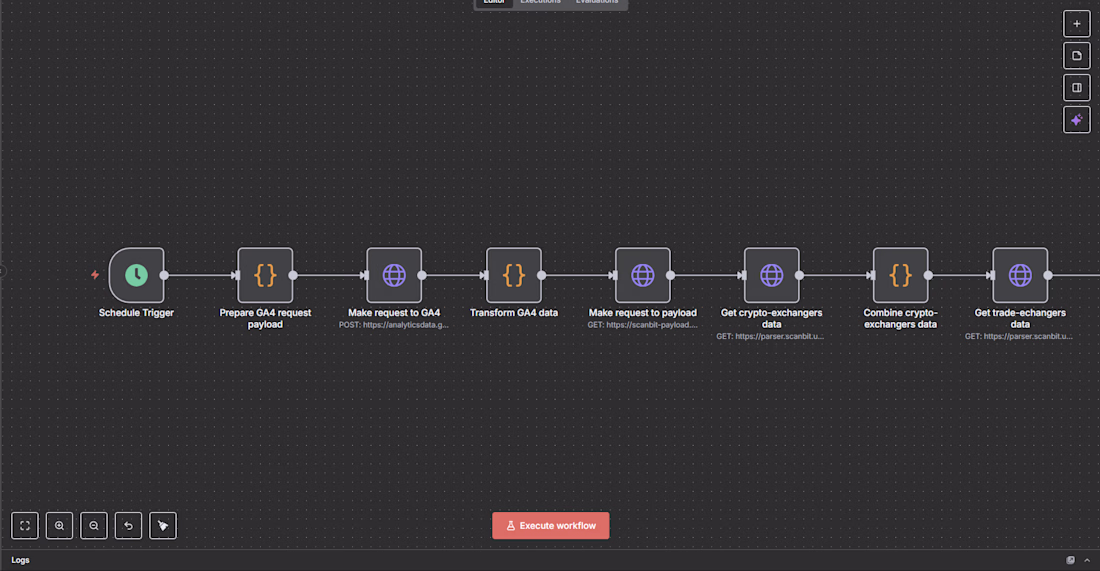Click the "Combine crypto-exchangers data" label
1100x571 pixels.
(x=901, y=318)
